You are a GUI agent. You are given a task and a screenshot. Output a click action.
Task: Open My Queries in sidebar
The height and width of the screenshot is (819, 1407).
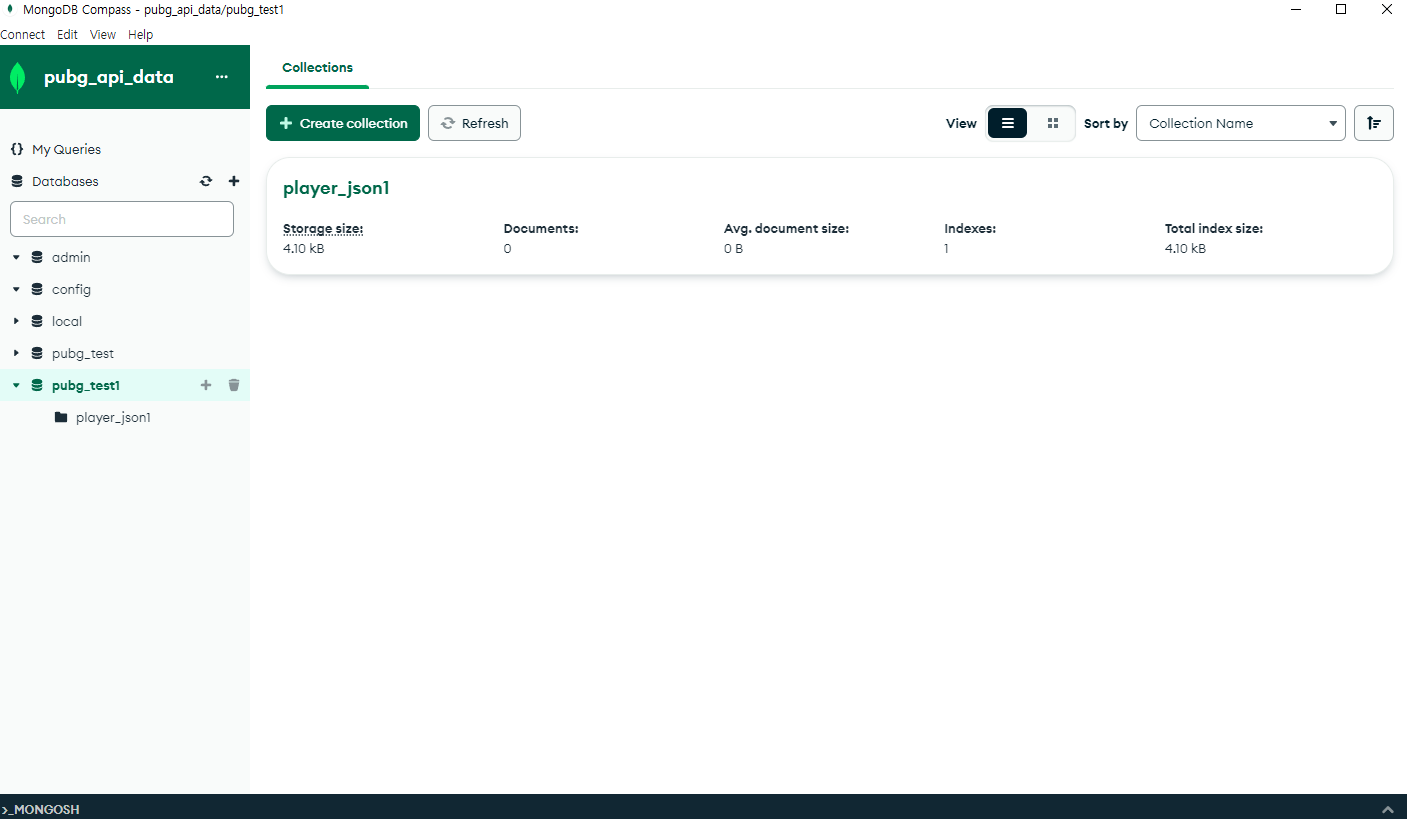point(66,149)
